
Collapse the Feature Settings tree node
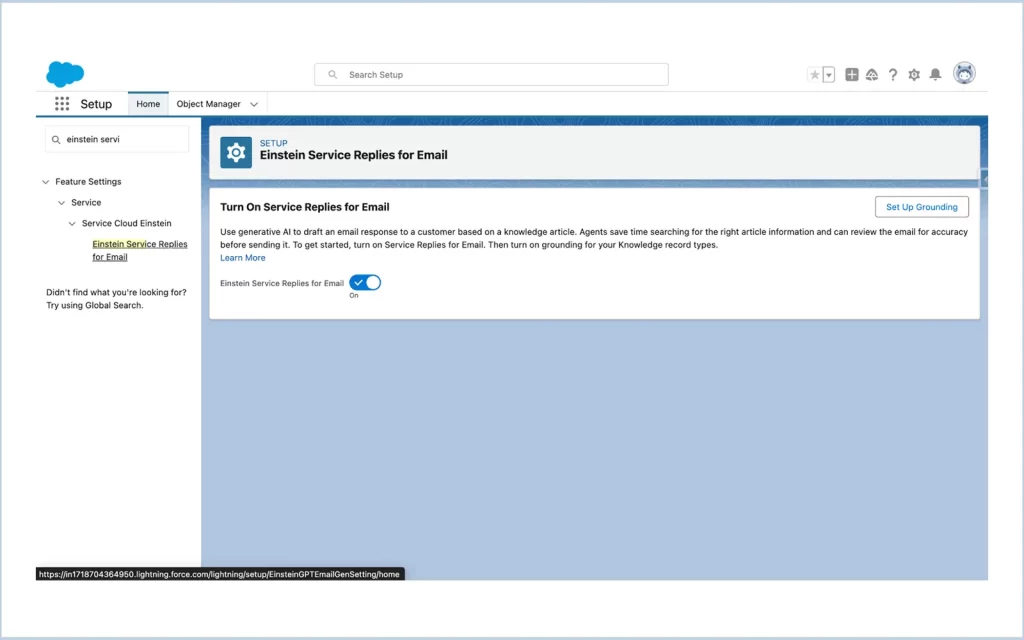(x=46, y=182)
